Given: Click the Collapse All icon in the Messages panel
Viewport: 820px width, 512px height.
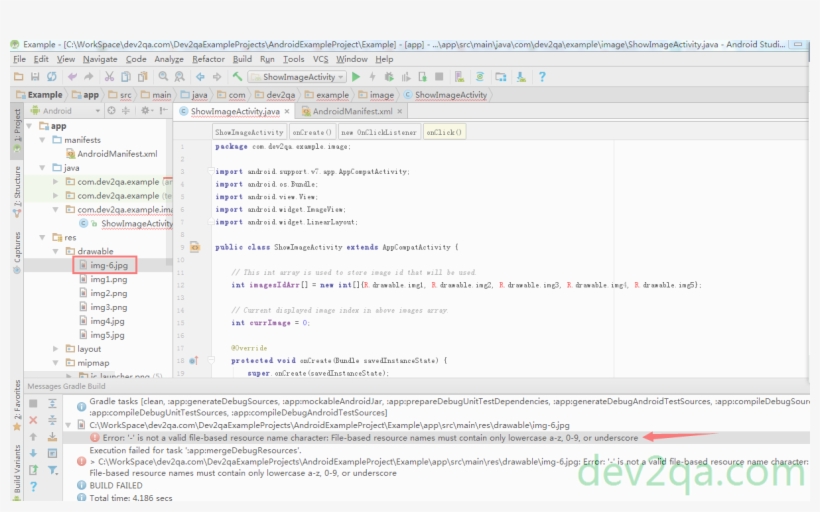Looking at the screenshot, I should click(x=52, y=420).
